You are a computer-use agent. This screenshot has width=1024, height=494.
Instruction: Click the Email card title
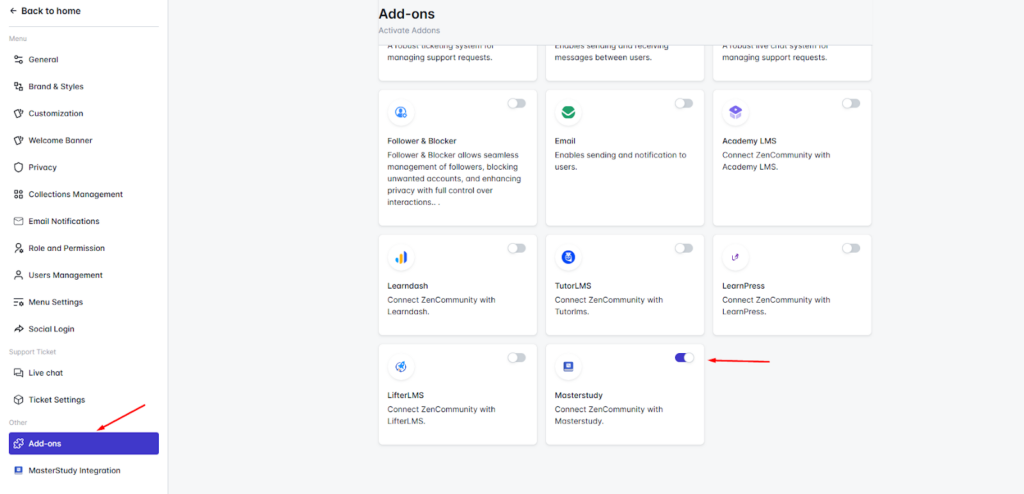[565, 141]
